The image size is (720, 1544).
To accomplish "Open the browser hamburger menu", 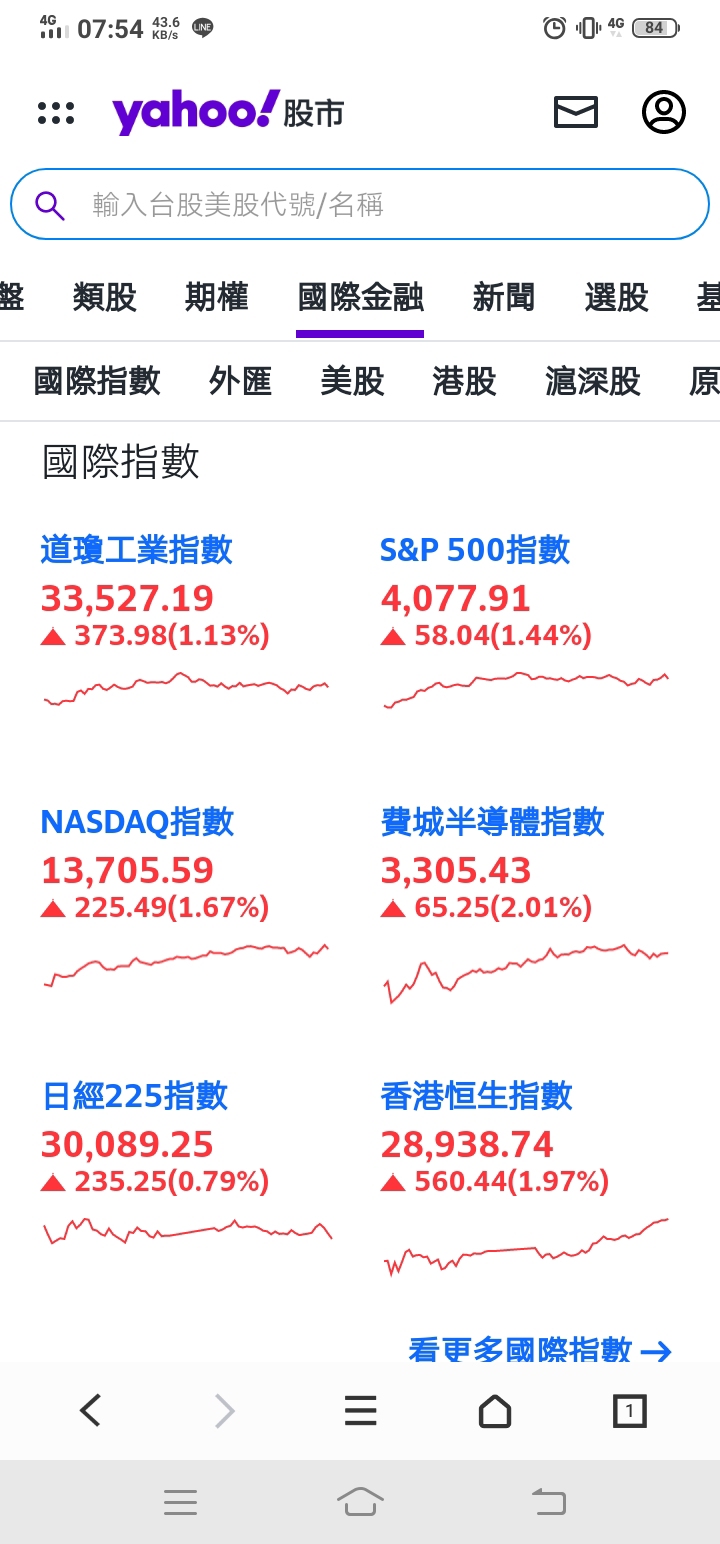I will tap(360, 1410).
